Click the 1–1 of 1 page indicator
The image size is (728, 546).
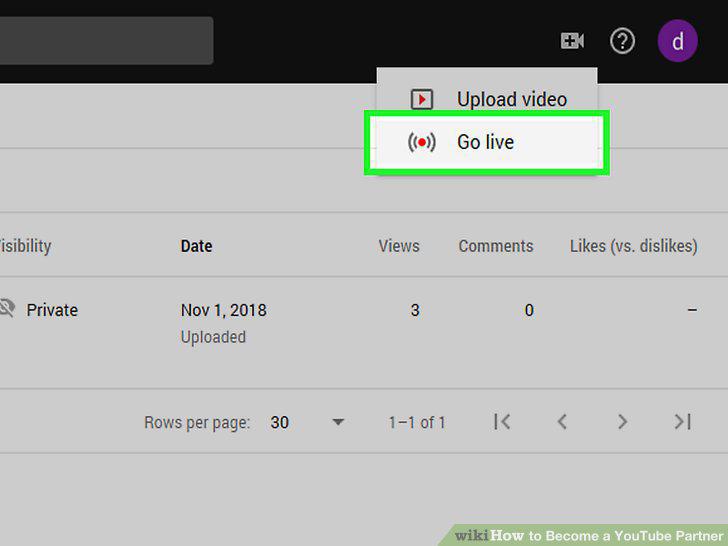[x=417, y=422]
